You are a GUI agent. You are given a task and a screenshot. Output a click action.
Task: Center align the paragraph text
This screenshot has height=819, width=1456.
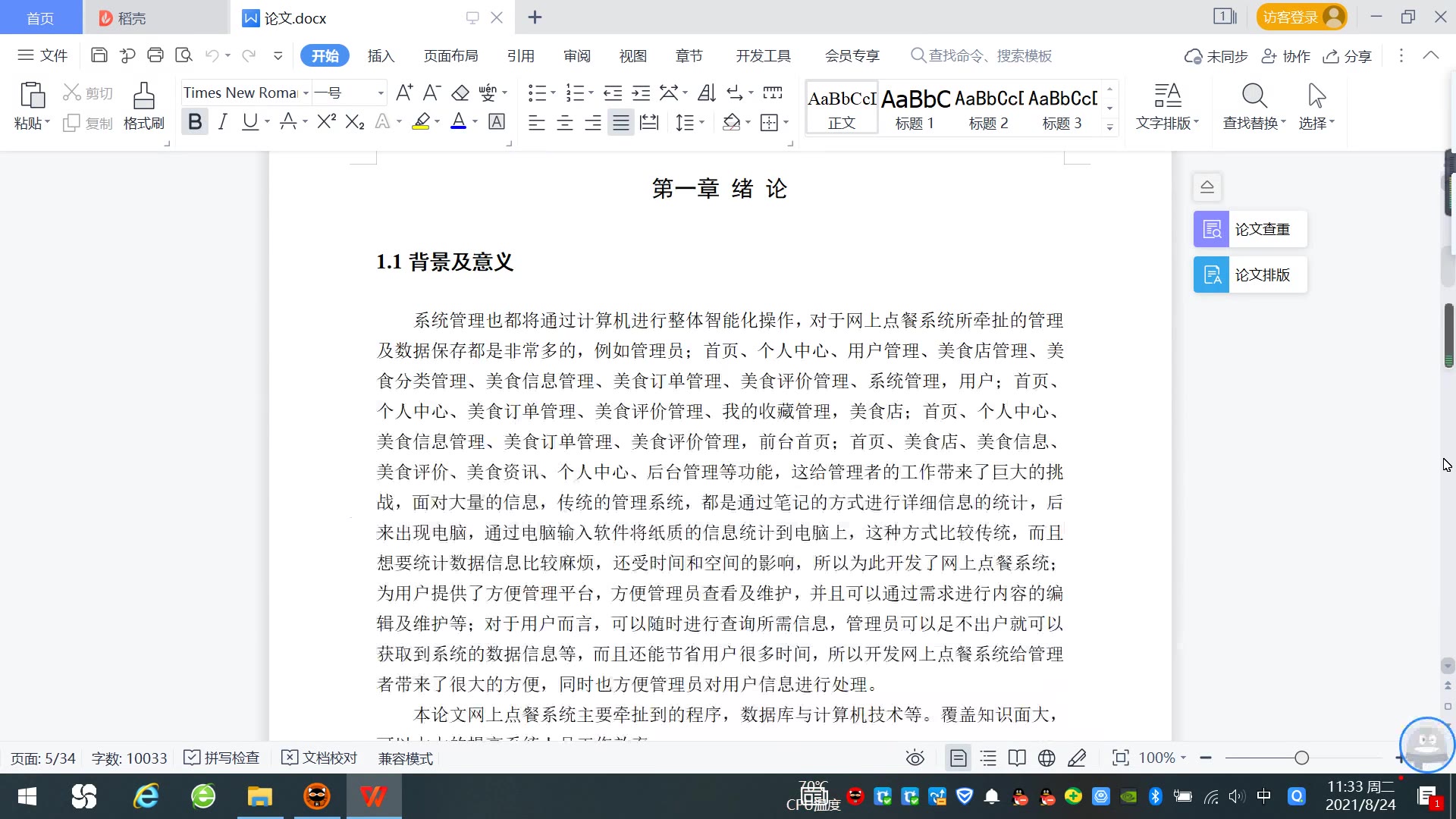click(565, 122)
